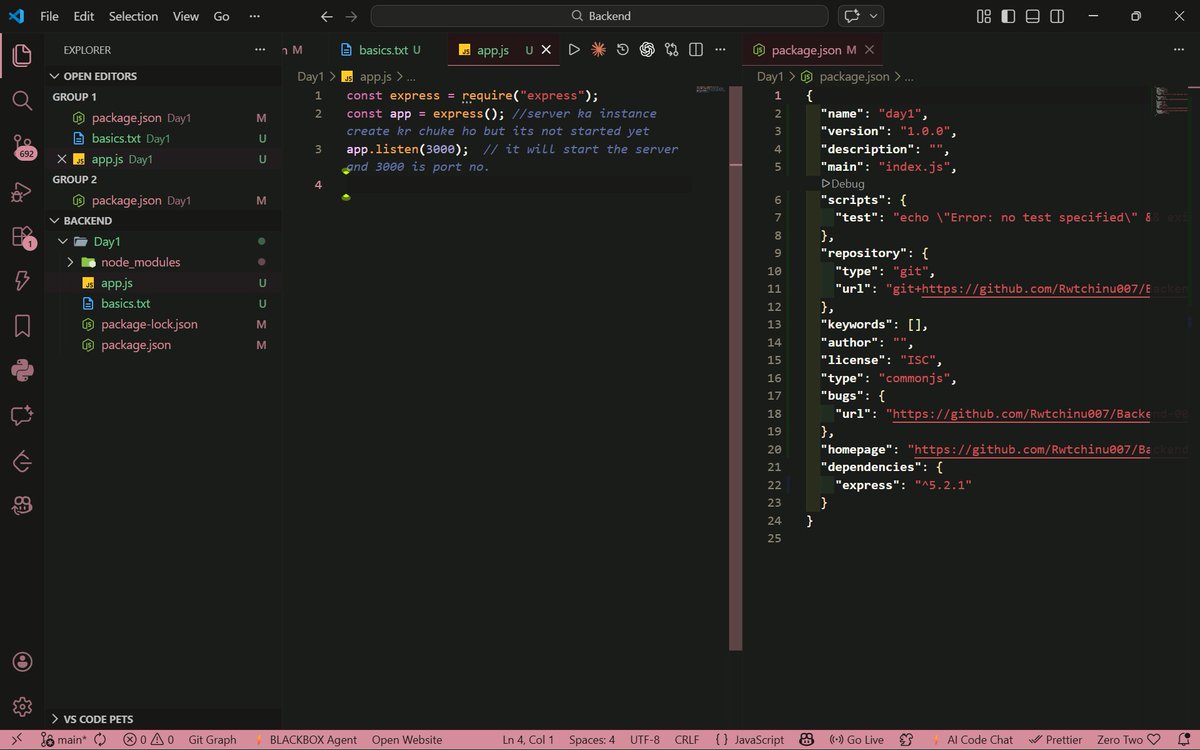Click the Debug codelens above scripts

[842, 184]
